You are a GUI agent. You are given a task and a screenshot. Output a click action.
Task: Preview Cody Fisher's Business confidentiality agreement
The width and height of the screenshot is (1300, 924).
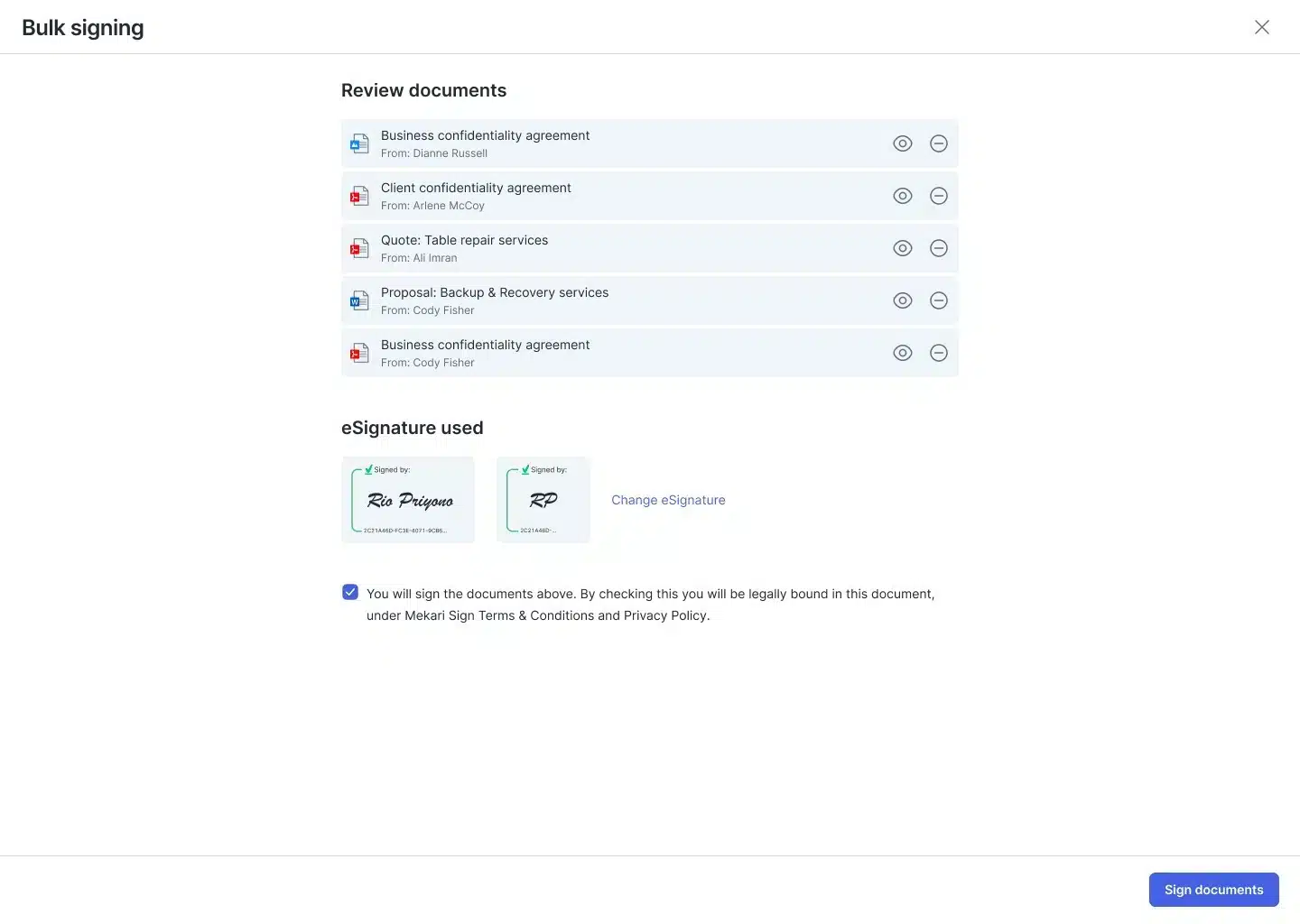pos(902,353)
